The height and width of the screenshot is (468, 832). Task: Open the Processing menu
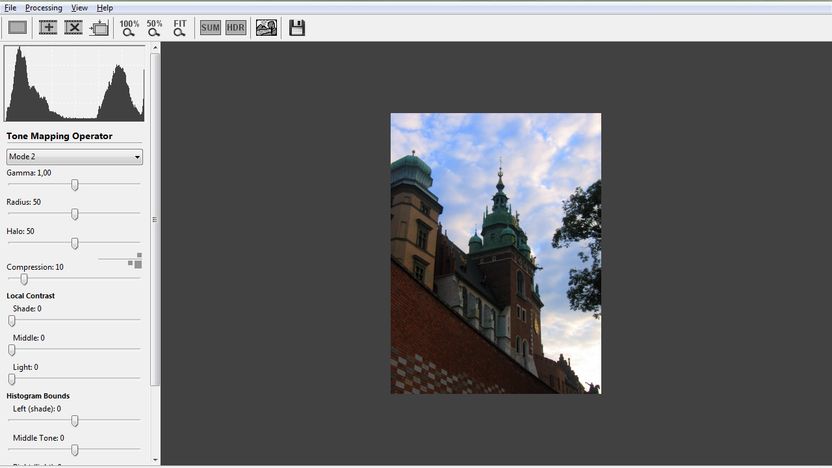point(44,7)
